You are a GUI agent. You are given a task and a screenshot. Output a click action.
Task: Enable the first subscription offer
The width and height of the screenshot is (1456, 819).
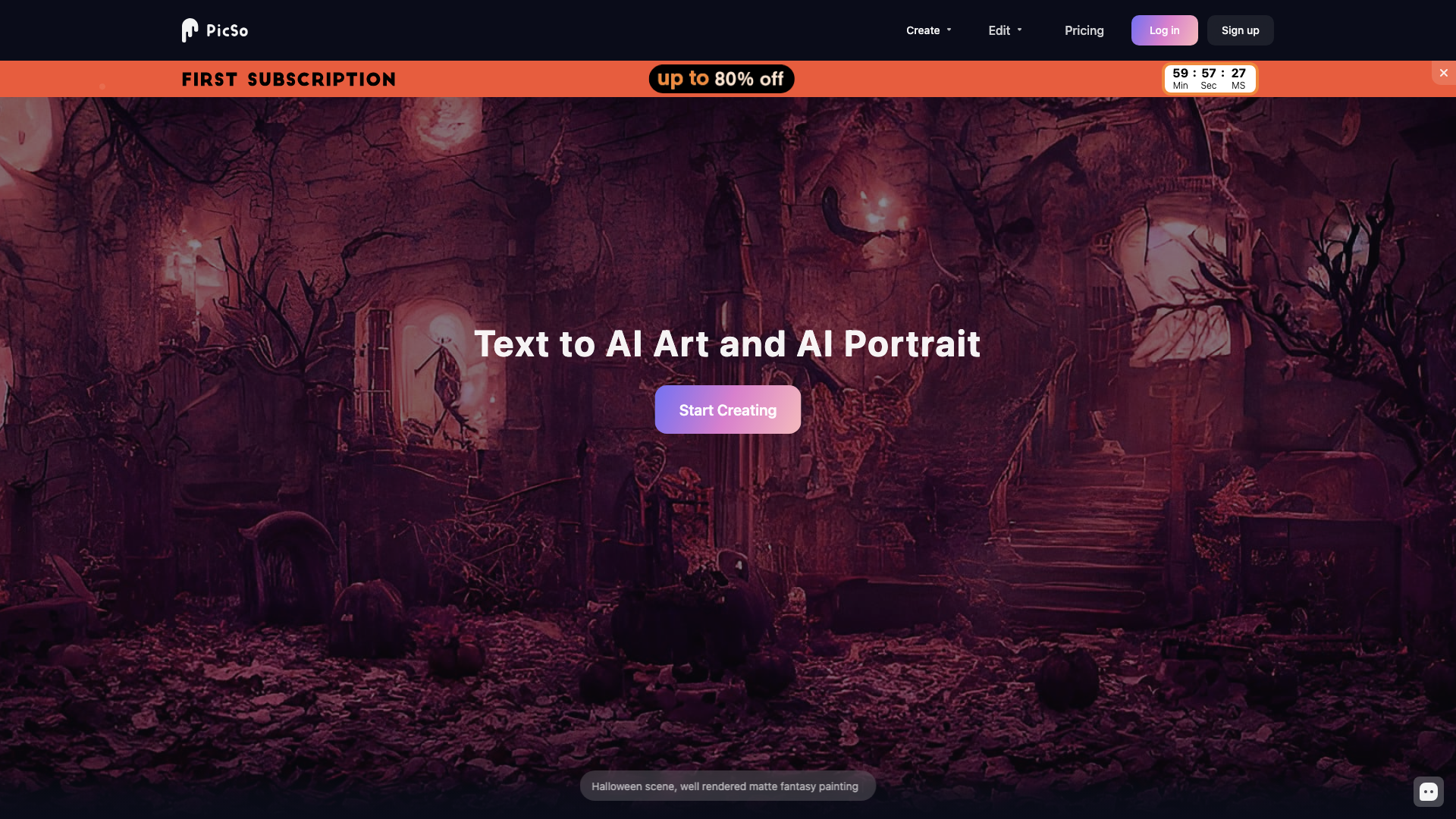click(x=721, y=78)
